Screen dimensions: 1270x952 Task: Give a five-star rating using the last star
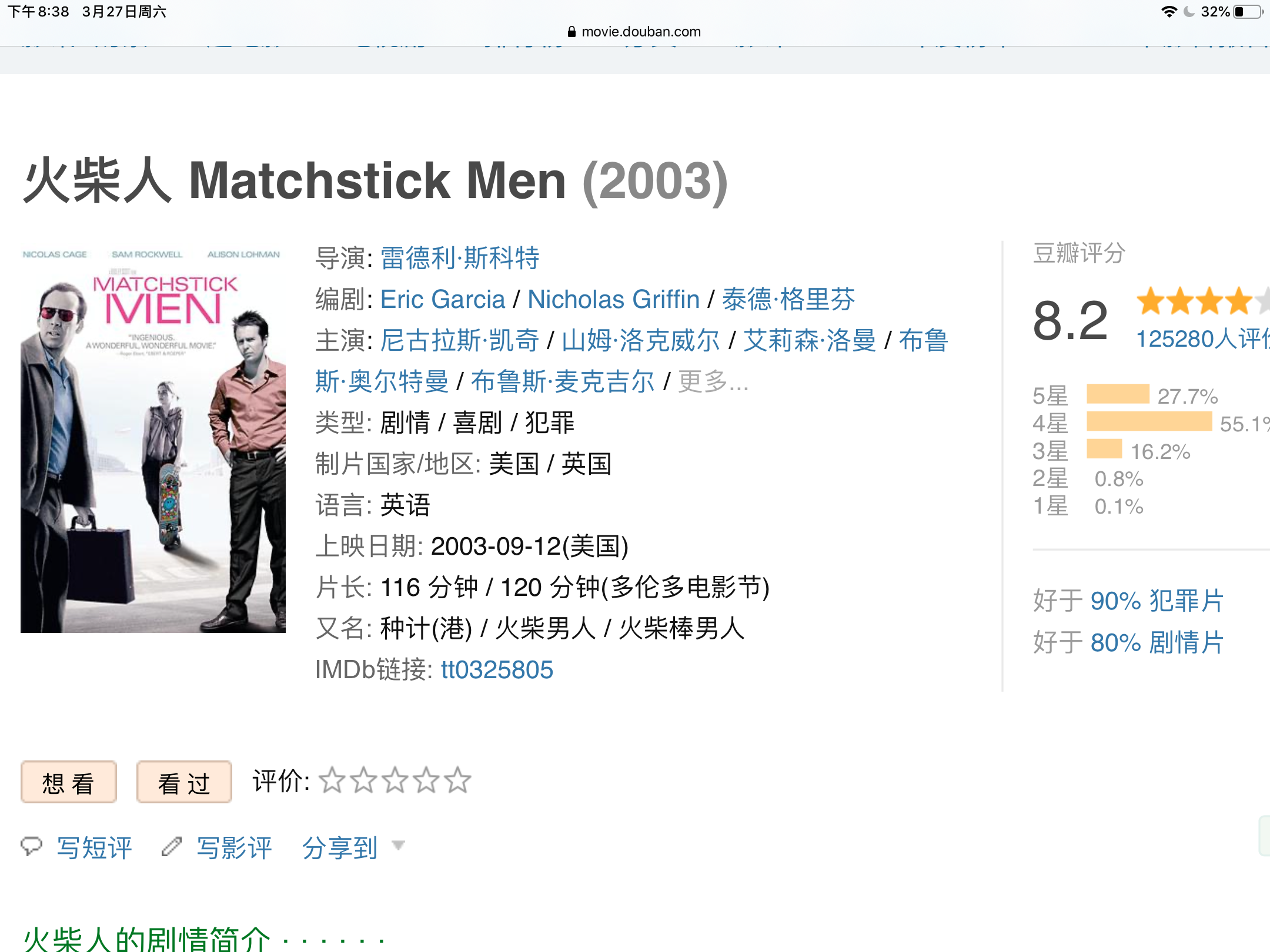click(x=457, y=780)
